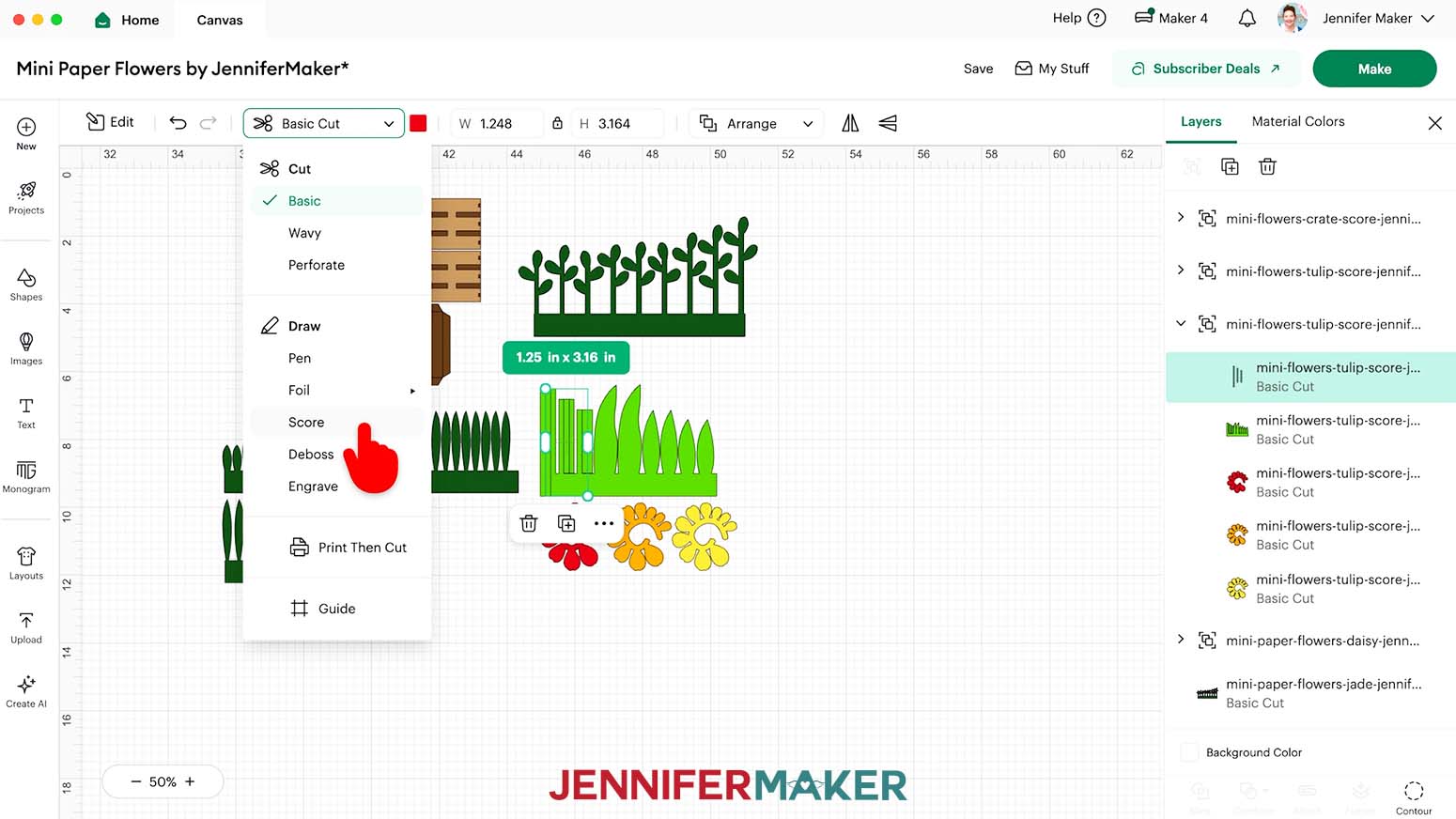This screenshot has height=819, width=1456.
Task: Select mini-paper-flowers-jade layer
Action: (1310, 693)
